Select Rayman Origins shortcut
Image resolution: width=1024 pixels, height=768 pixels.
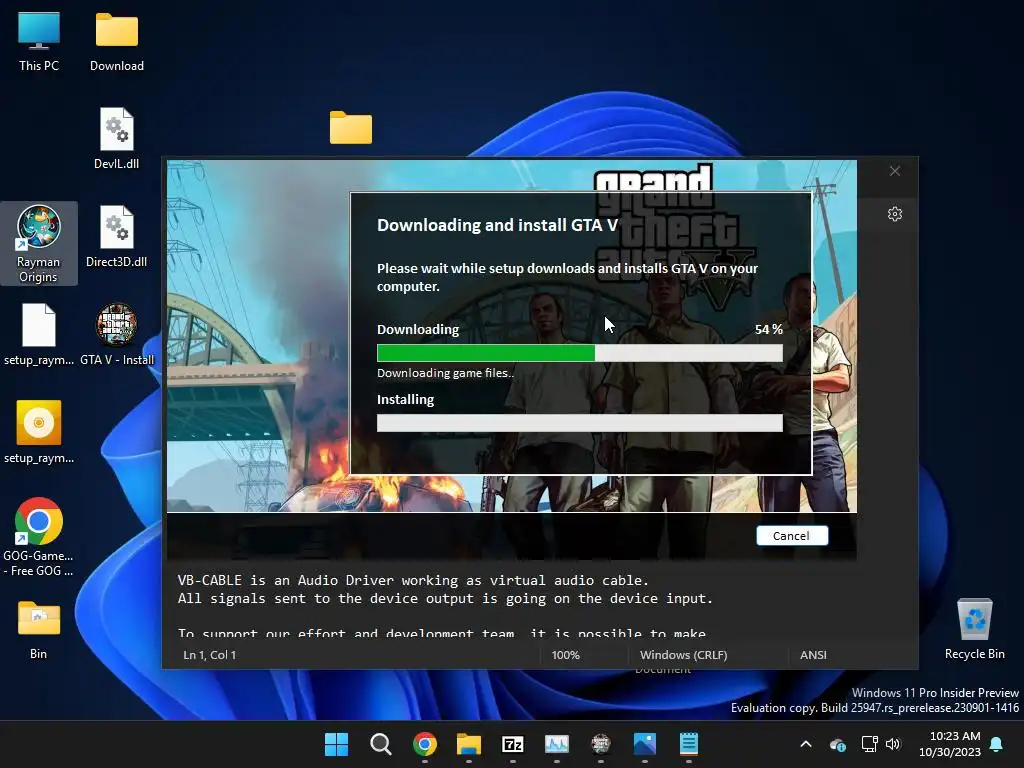39,243
